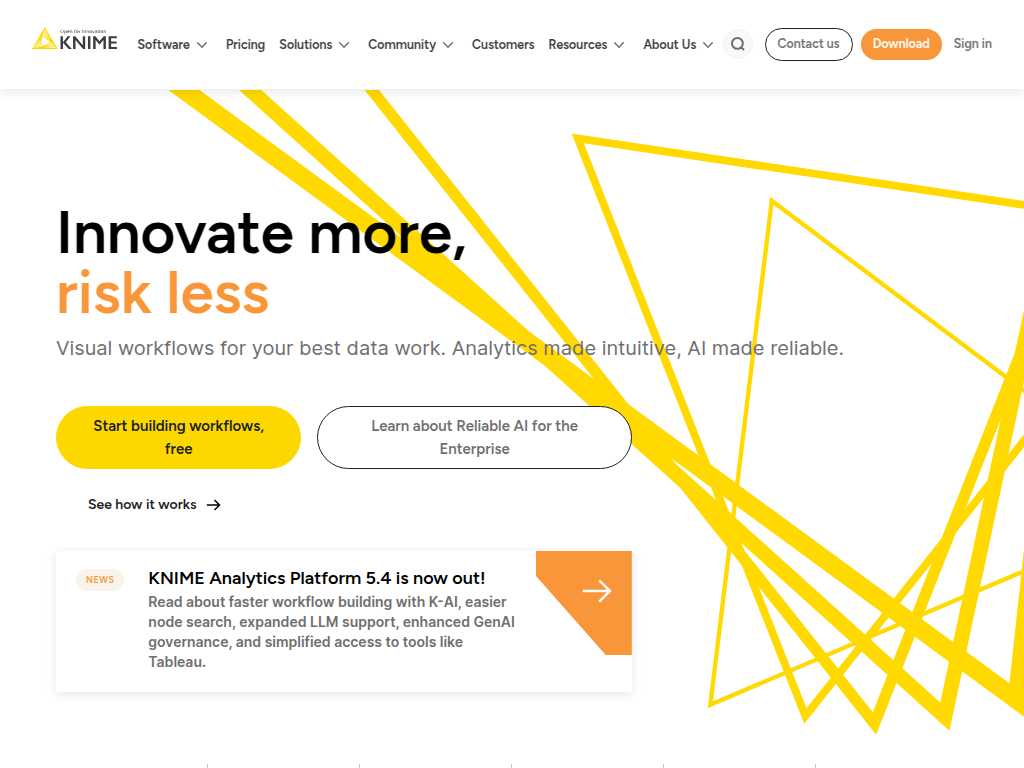Image resolution: width=1024 pixels, height=768 pixels.
Task: Expand the Resources menu chevron
Action: [x=619, y=45]
